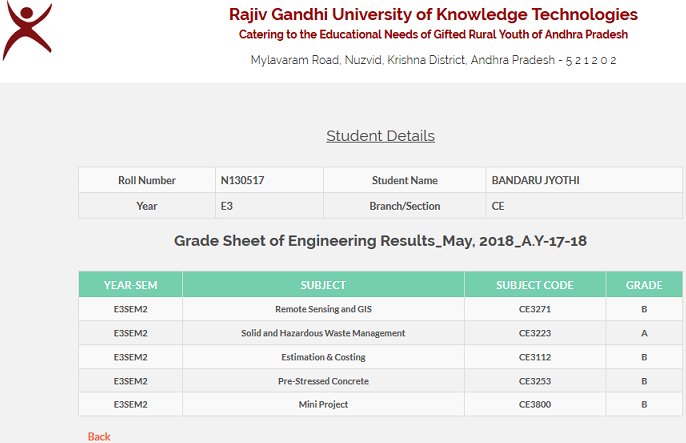Click the Grade Sheet of Engineering Results heading
Screen dimensions: 686x443
click(x=381, y=241)
